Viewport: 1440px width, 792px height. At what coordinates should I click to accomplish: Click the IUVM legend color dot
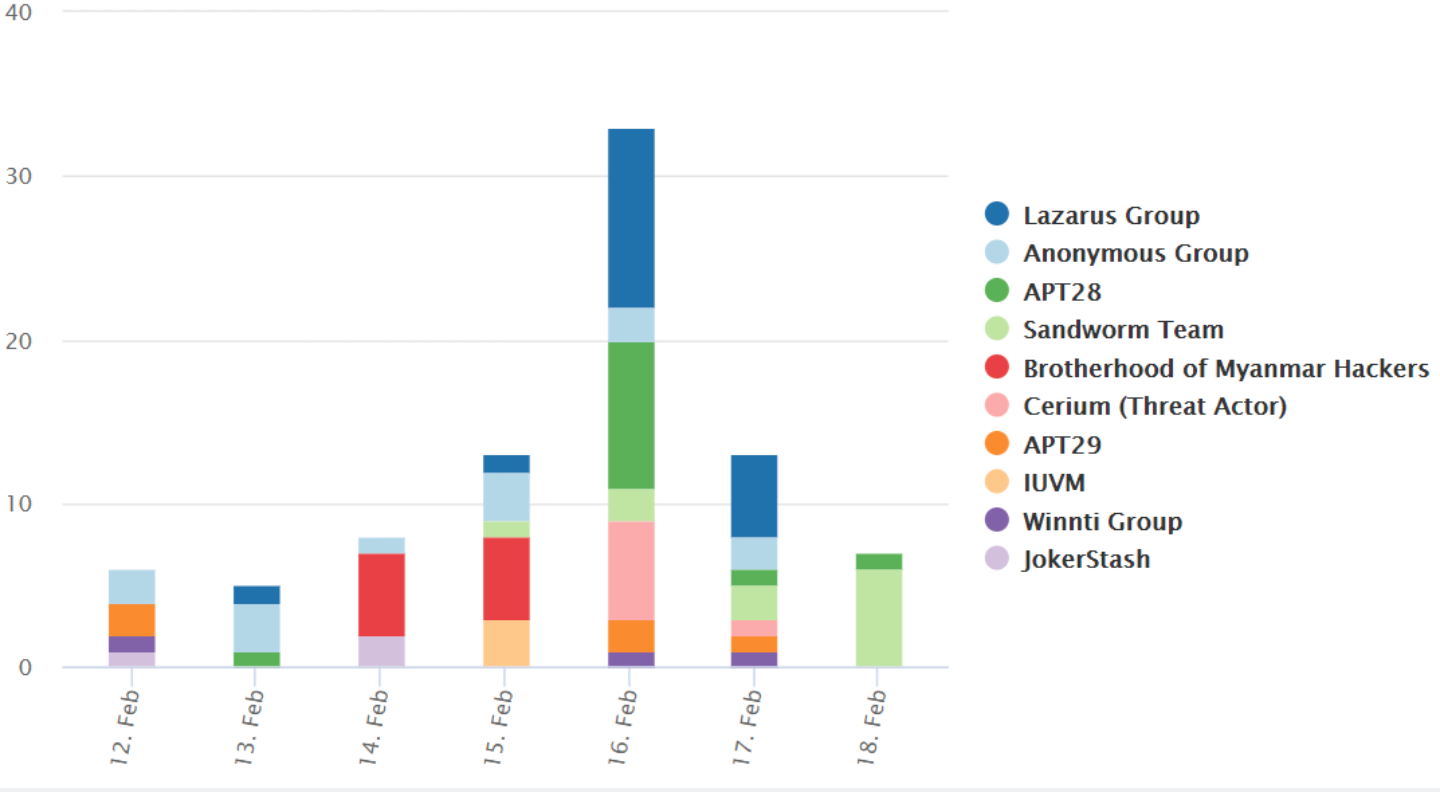tap(997, 483)
